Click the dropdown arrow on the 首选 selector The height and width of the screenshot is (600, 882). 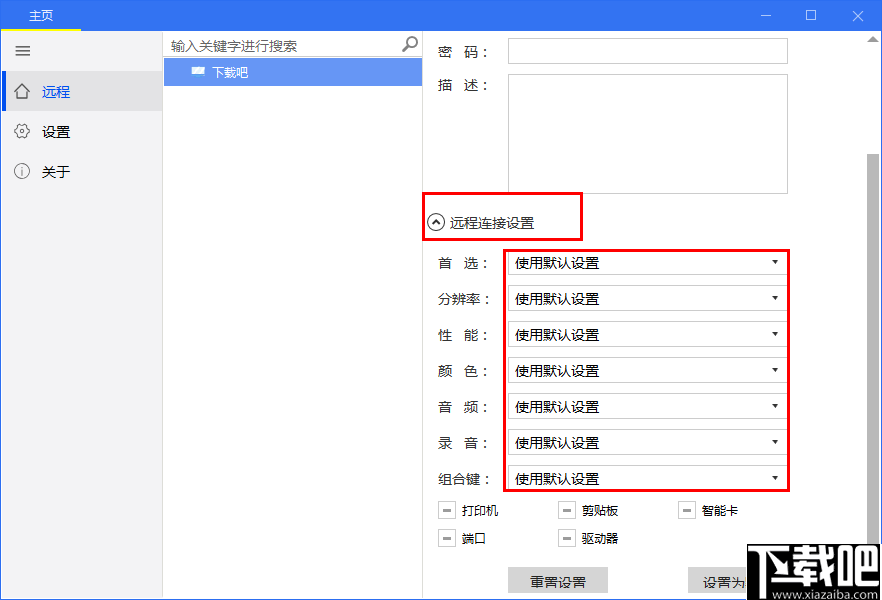tap(777, 263)
